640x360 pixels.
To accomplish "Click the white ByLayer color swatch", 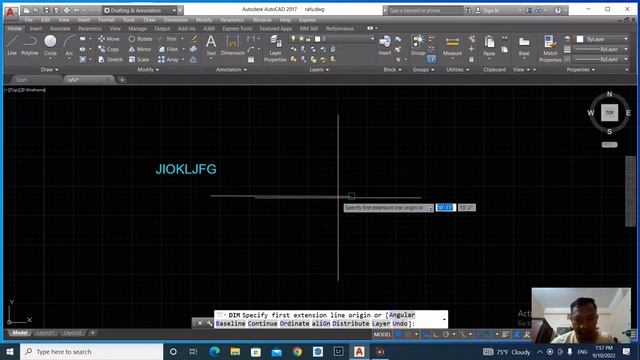I will [x=580, y=39].
